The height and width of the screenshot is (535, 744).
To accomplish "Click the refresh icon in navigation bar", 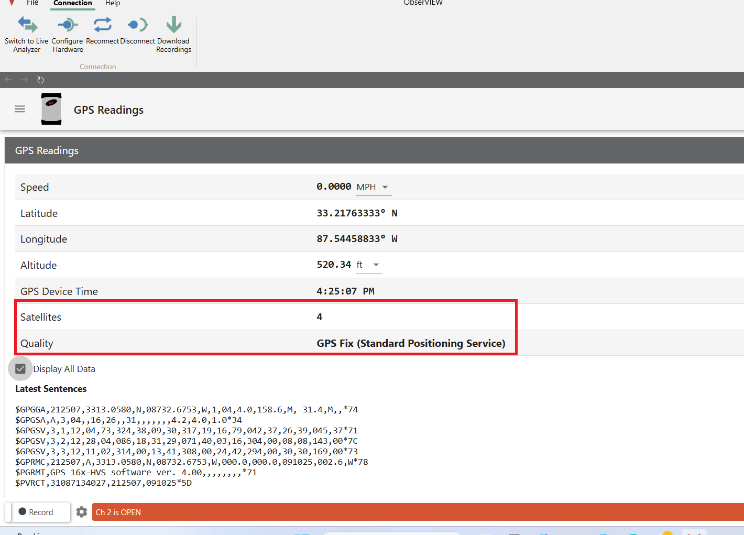I will 40,79.
